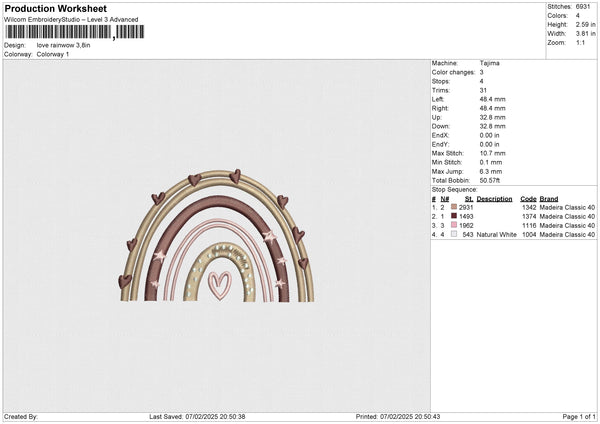Choose the Natural White color swatch
Image resolution: width=600 pixels, height=424 pixels.
[x=454, y=234]
